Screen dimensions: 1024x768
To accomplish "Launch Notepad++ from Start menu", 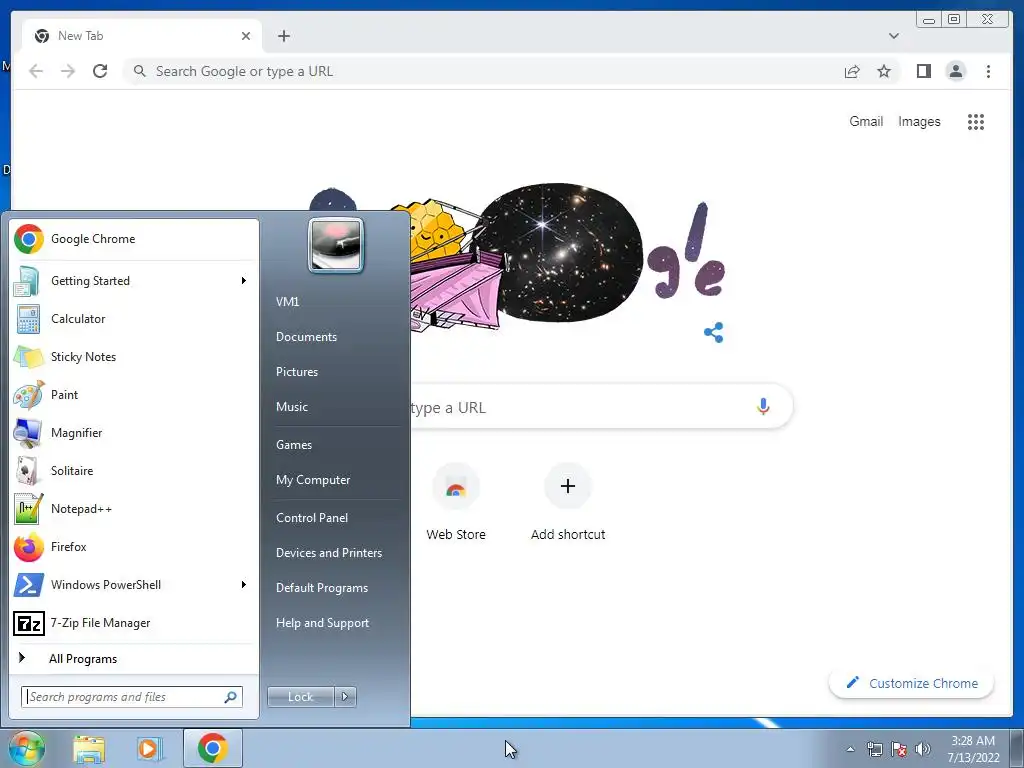I will (134, 509).
